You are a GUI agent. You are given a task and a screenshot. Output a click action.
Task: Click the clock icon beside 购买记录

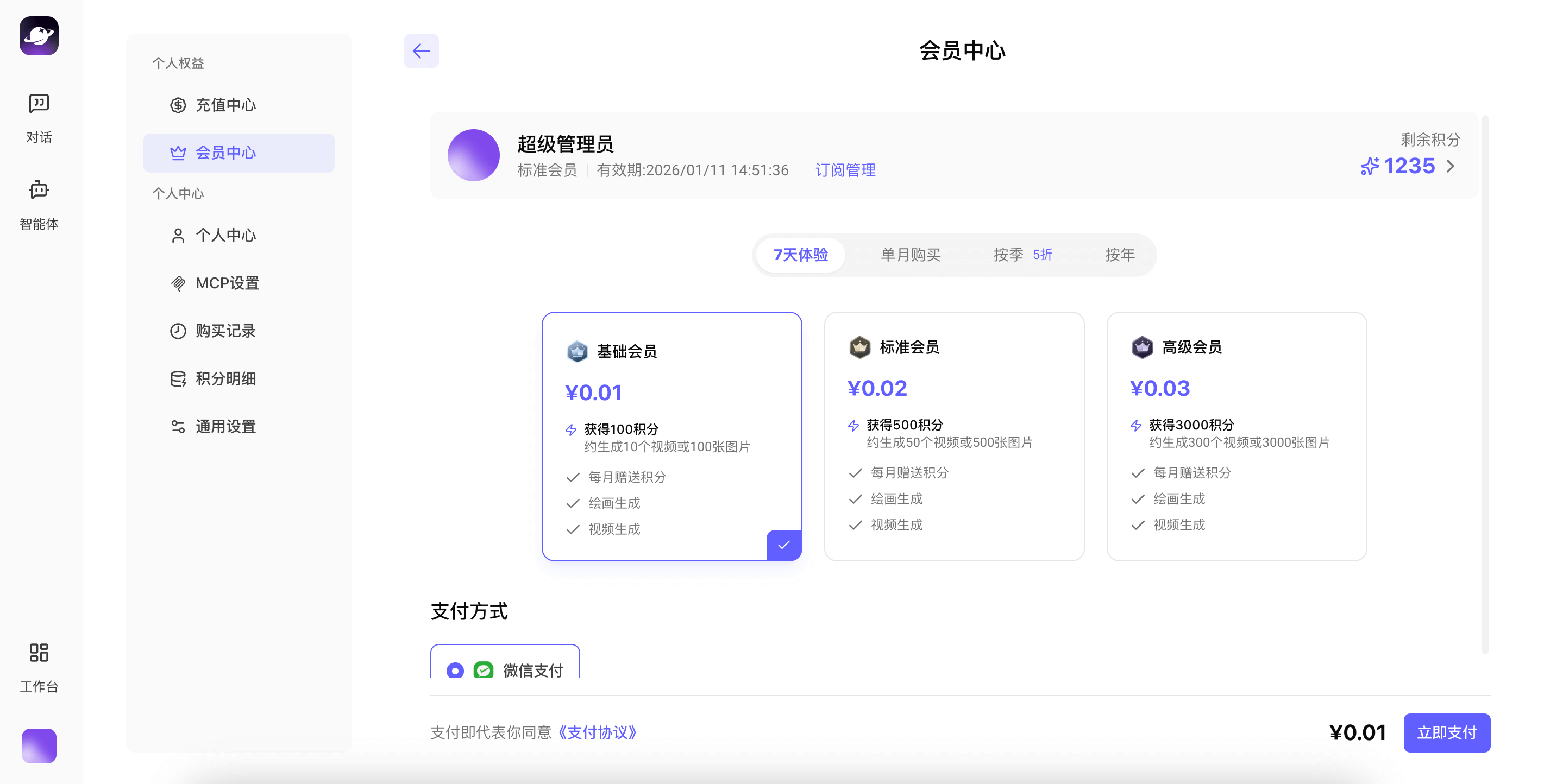[x=178, y=331]
